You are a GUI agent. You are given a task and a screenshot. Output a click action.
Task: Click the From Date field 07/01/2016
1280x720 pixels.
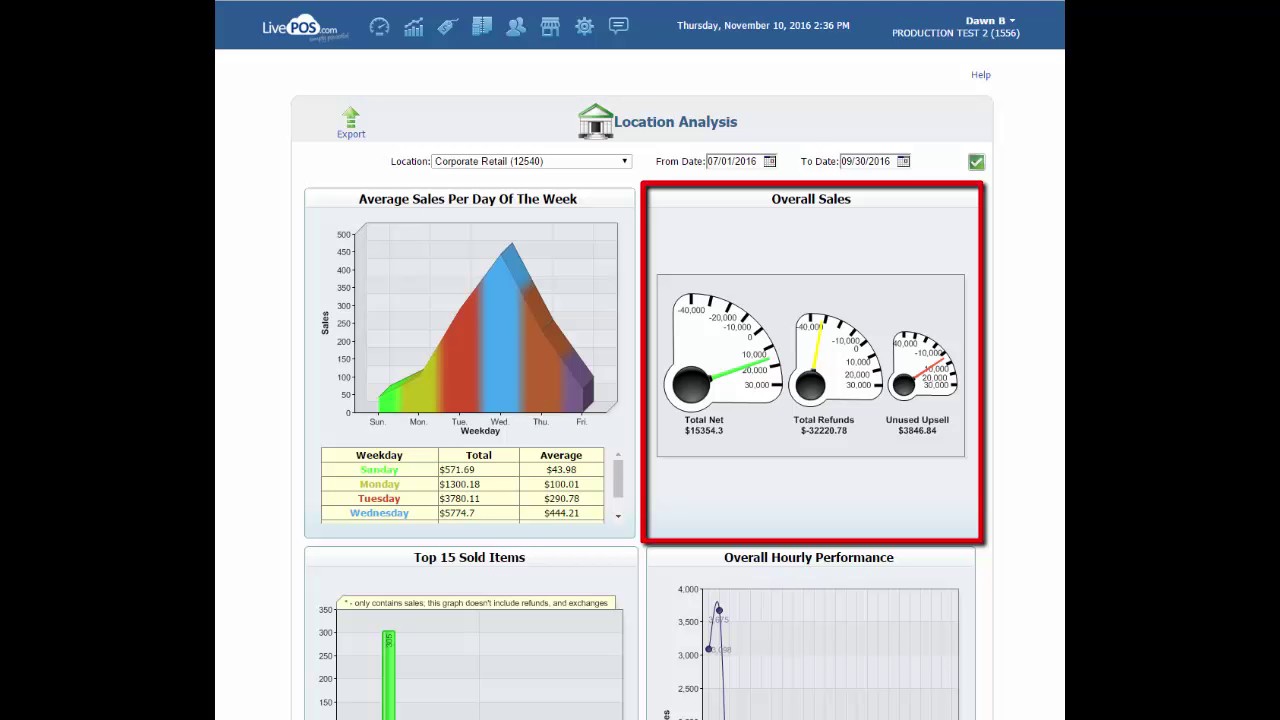pyautogui.click(x=734, y=161)
